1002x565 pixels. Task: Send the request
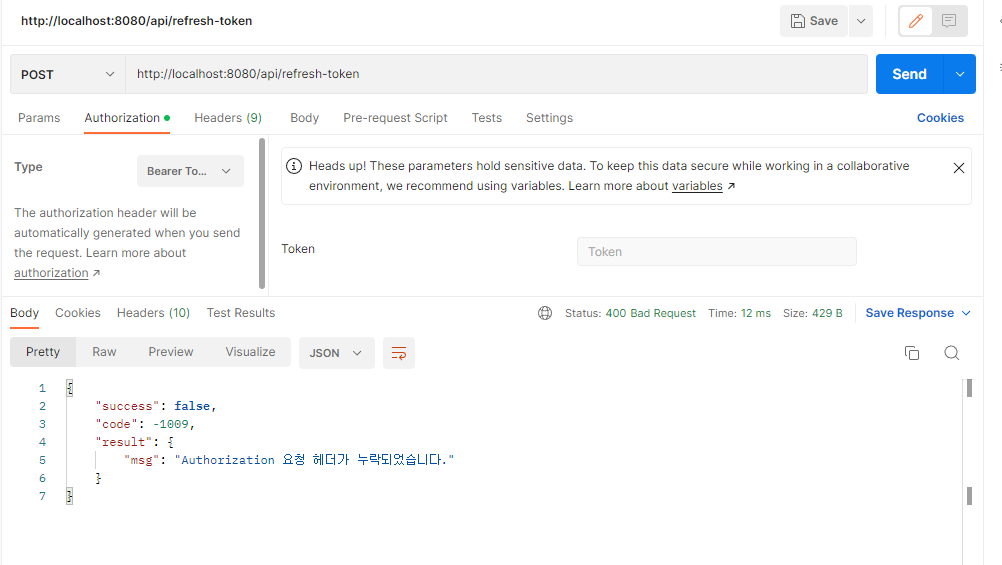[909, 74]
